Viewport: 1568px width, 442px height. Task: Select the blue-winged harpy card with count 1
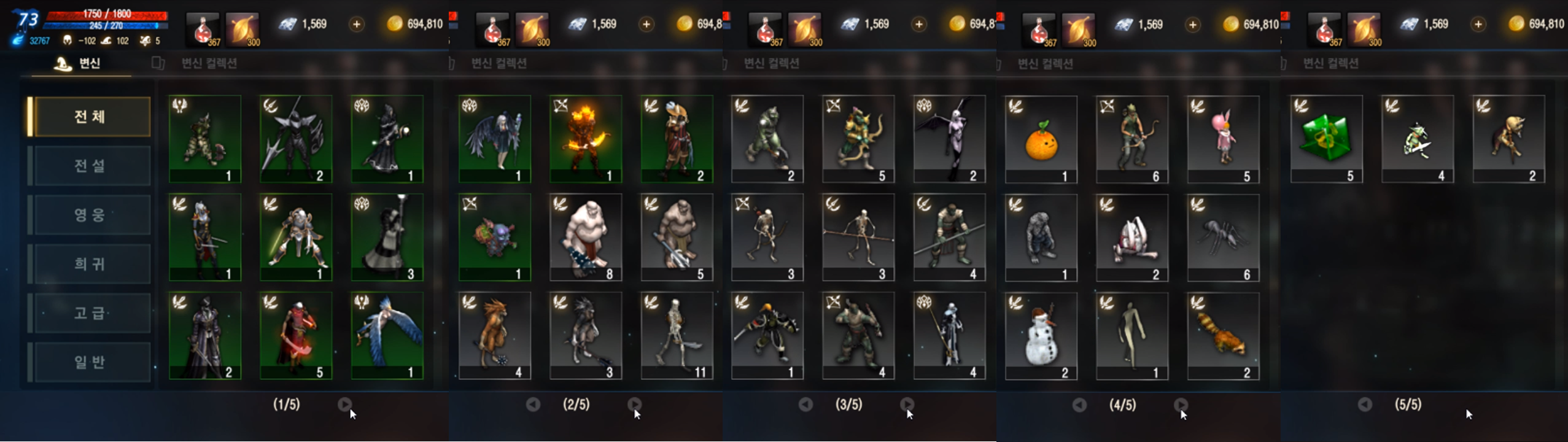pos(387,336)
